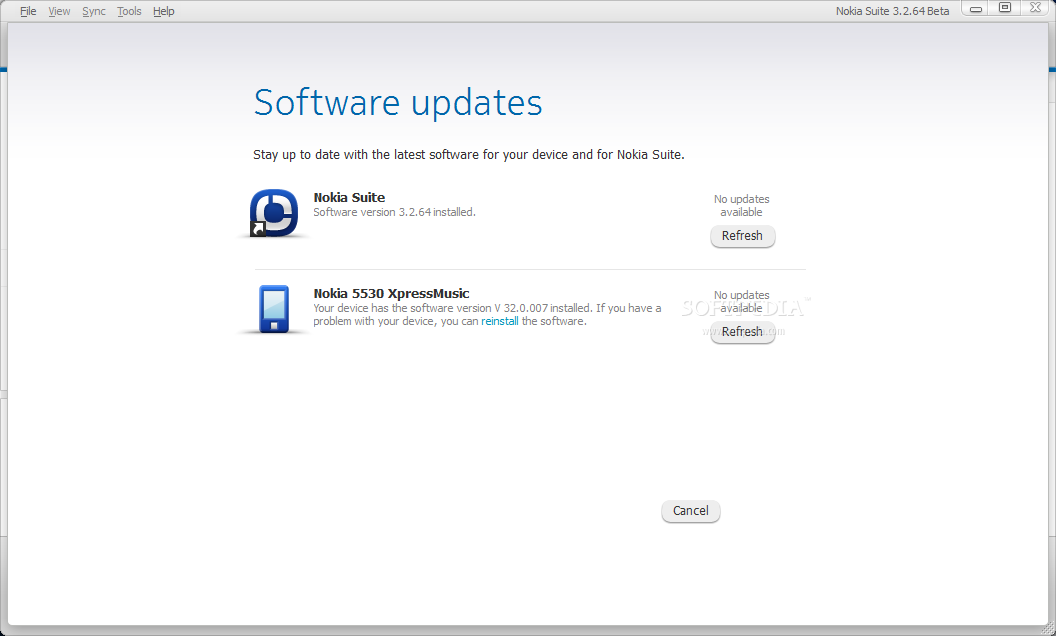
Task: Click the 'Nokia Suite' product title
Action: tap(349, 197)
